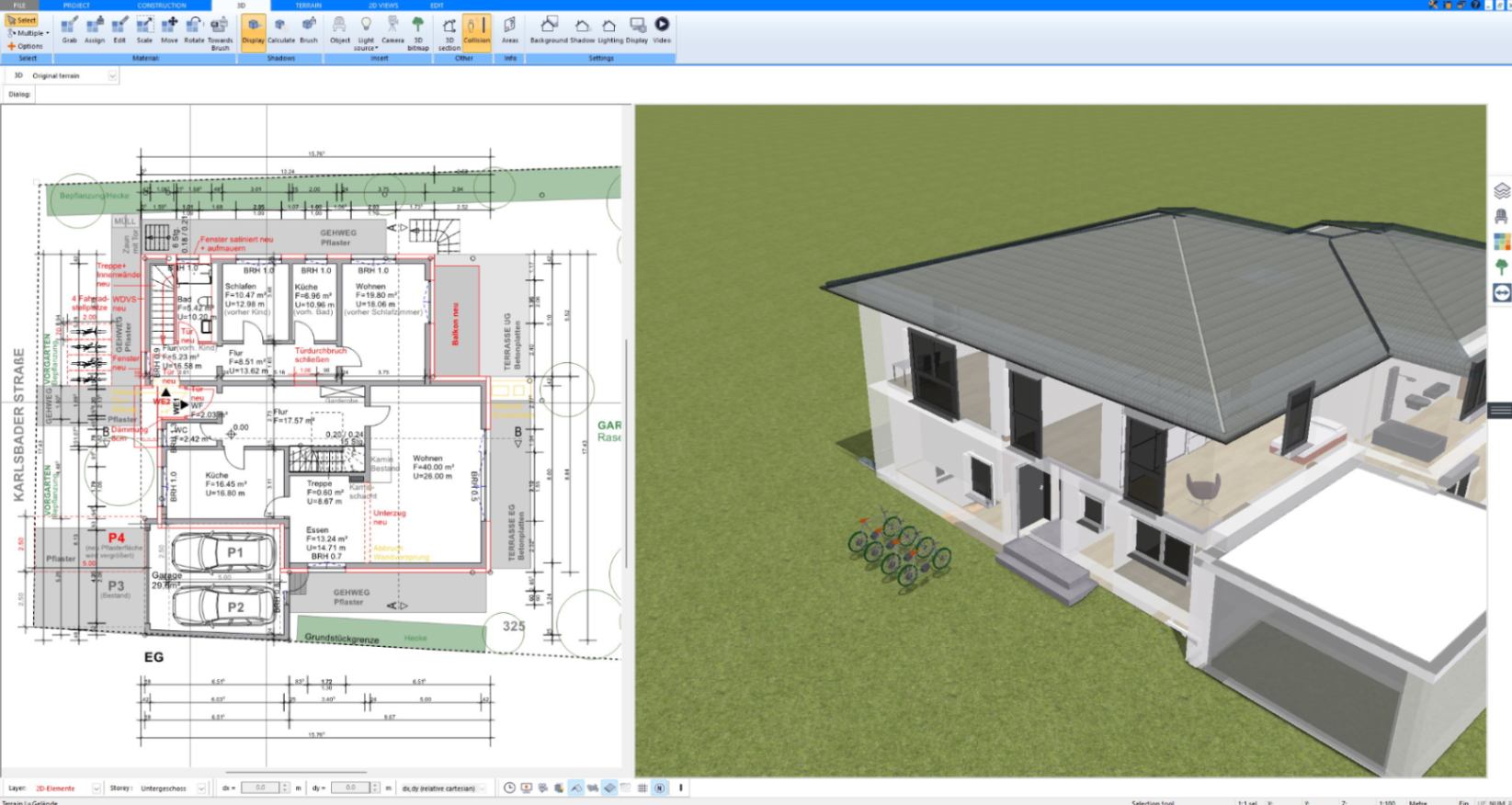Viewport: 1512px width, 805px height.
Task: Open the furniture catalog chair icon in sidebar
Action: point(1502,216)
